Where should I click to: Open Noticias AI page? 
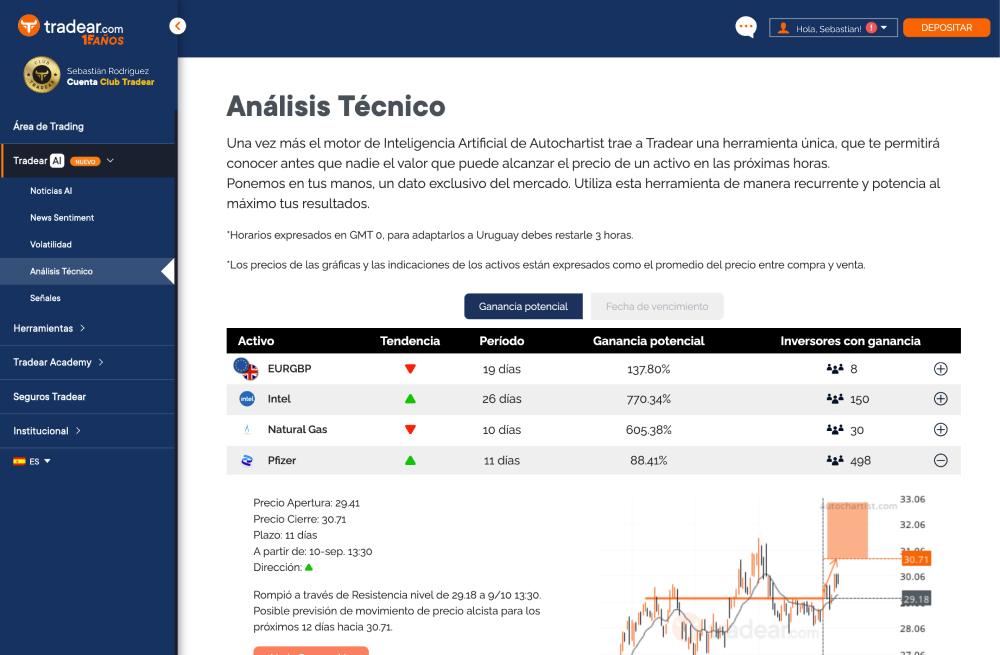coord(51,191)
